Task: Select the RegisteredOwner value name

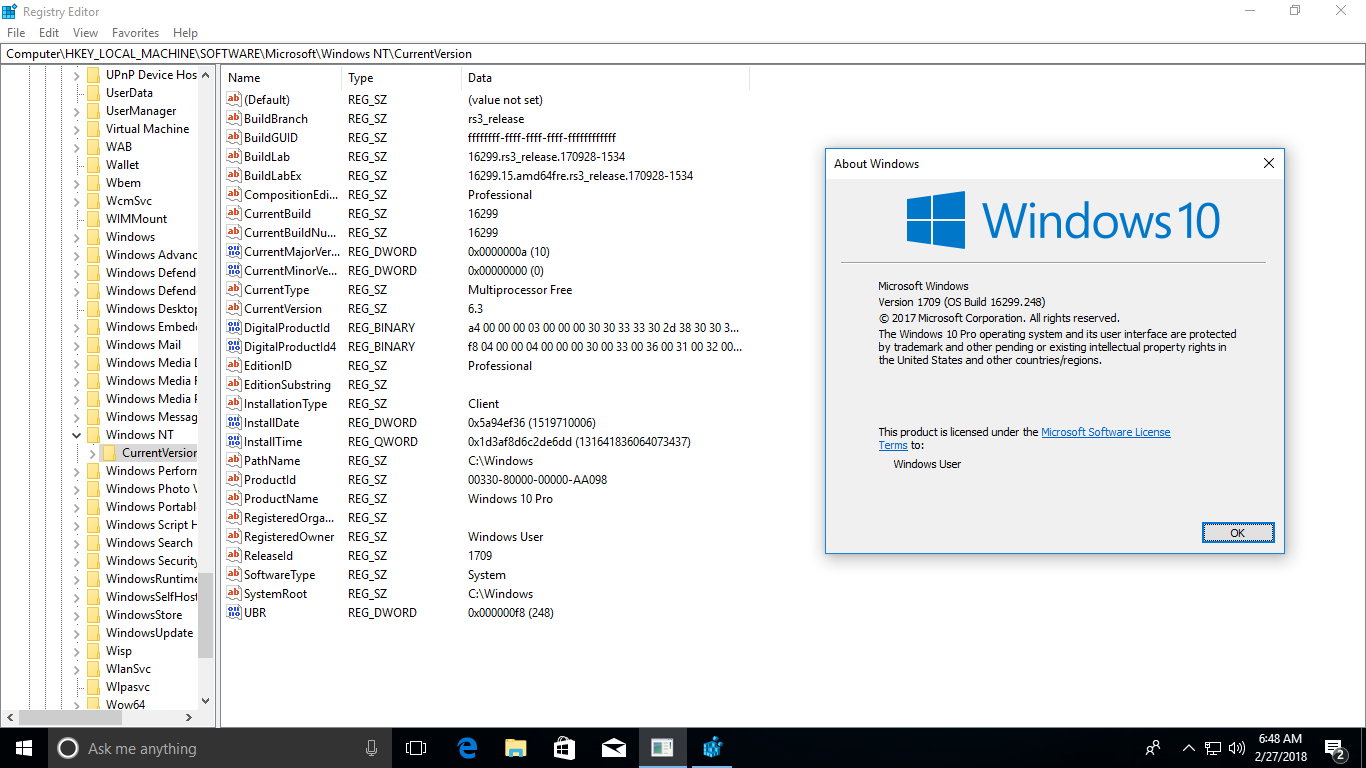Action: (289, 537)
